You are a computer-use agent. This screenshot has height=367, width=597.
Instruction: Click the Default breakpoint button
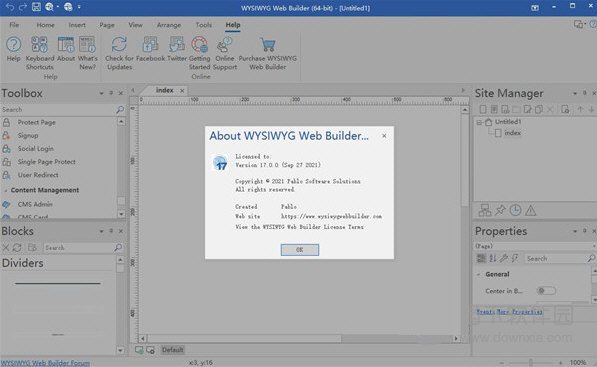[x=172, y=350]
